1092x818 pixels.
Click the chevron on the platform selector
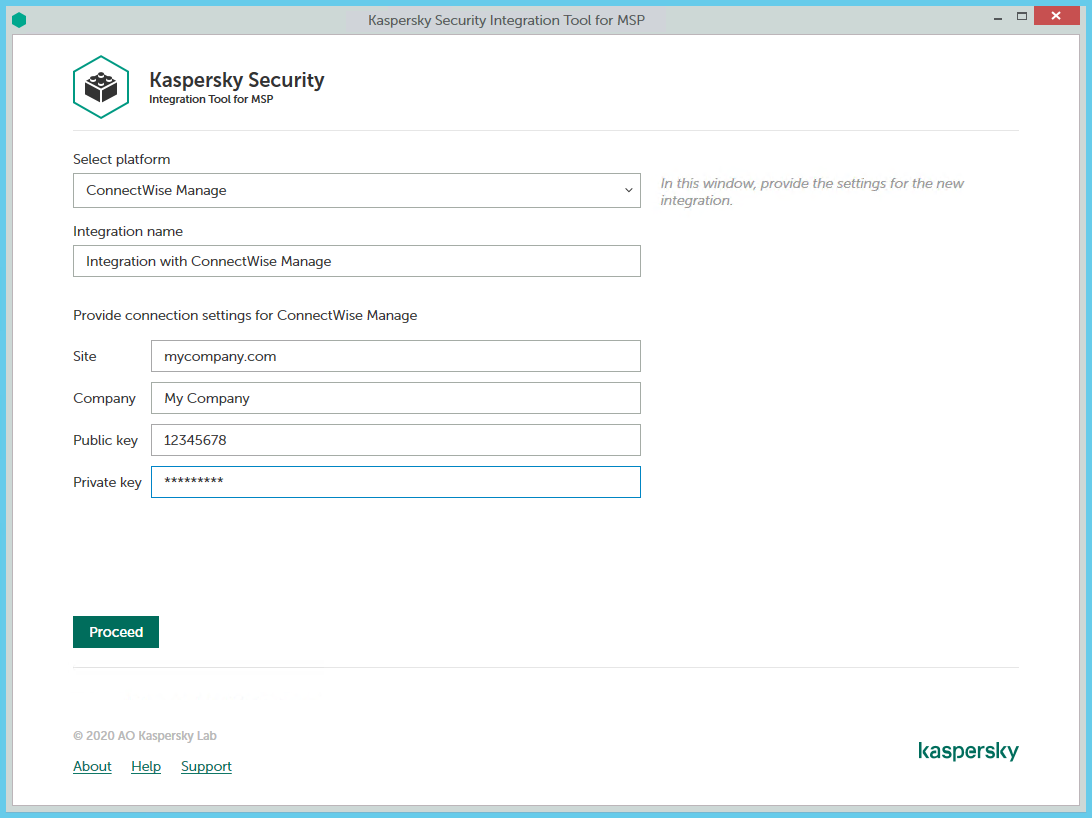(628, 190)
